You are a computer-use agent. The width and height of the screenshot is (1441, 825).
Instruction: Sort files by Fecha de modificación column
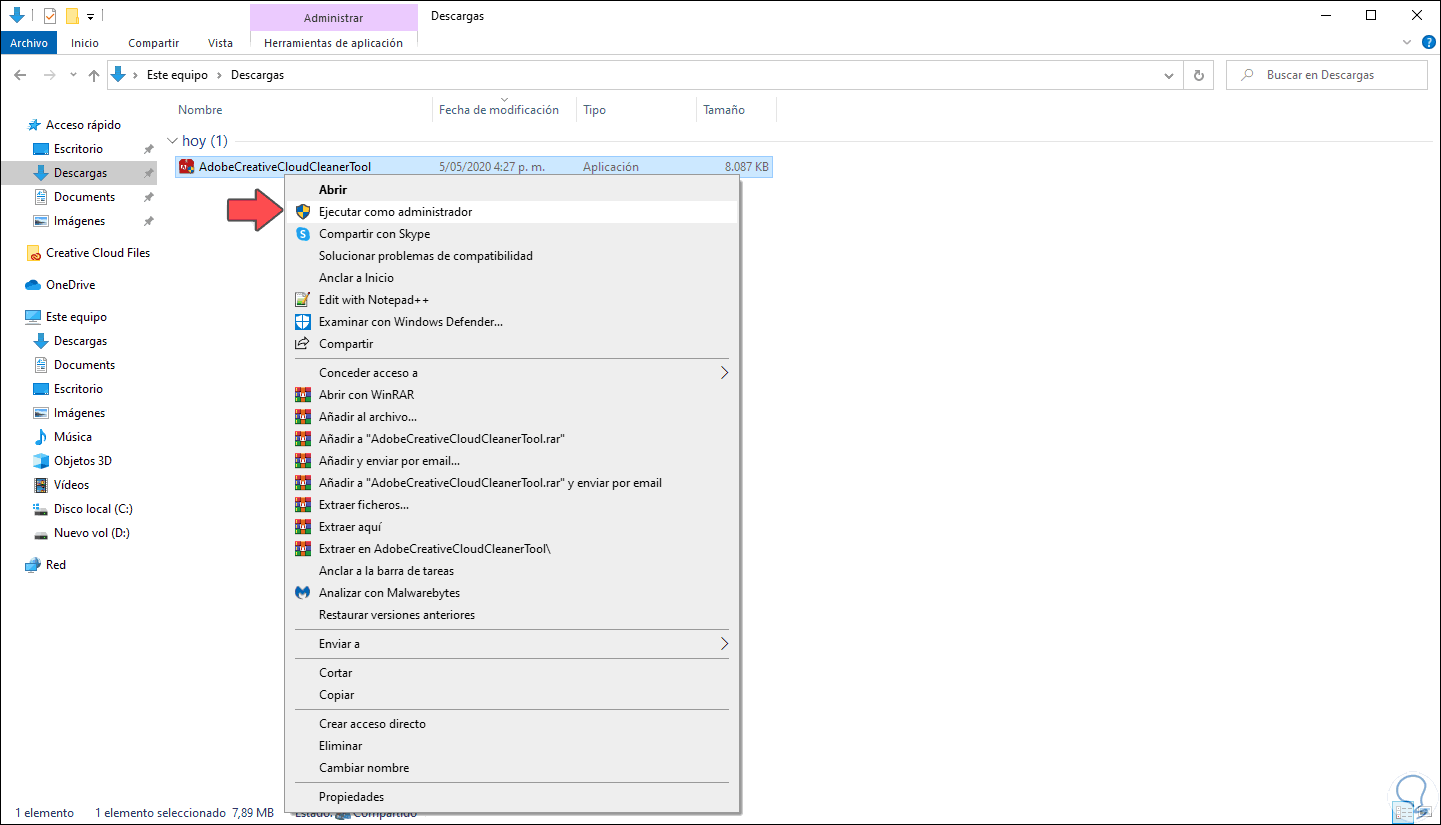(498, 110)
